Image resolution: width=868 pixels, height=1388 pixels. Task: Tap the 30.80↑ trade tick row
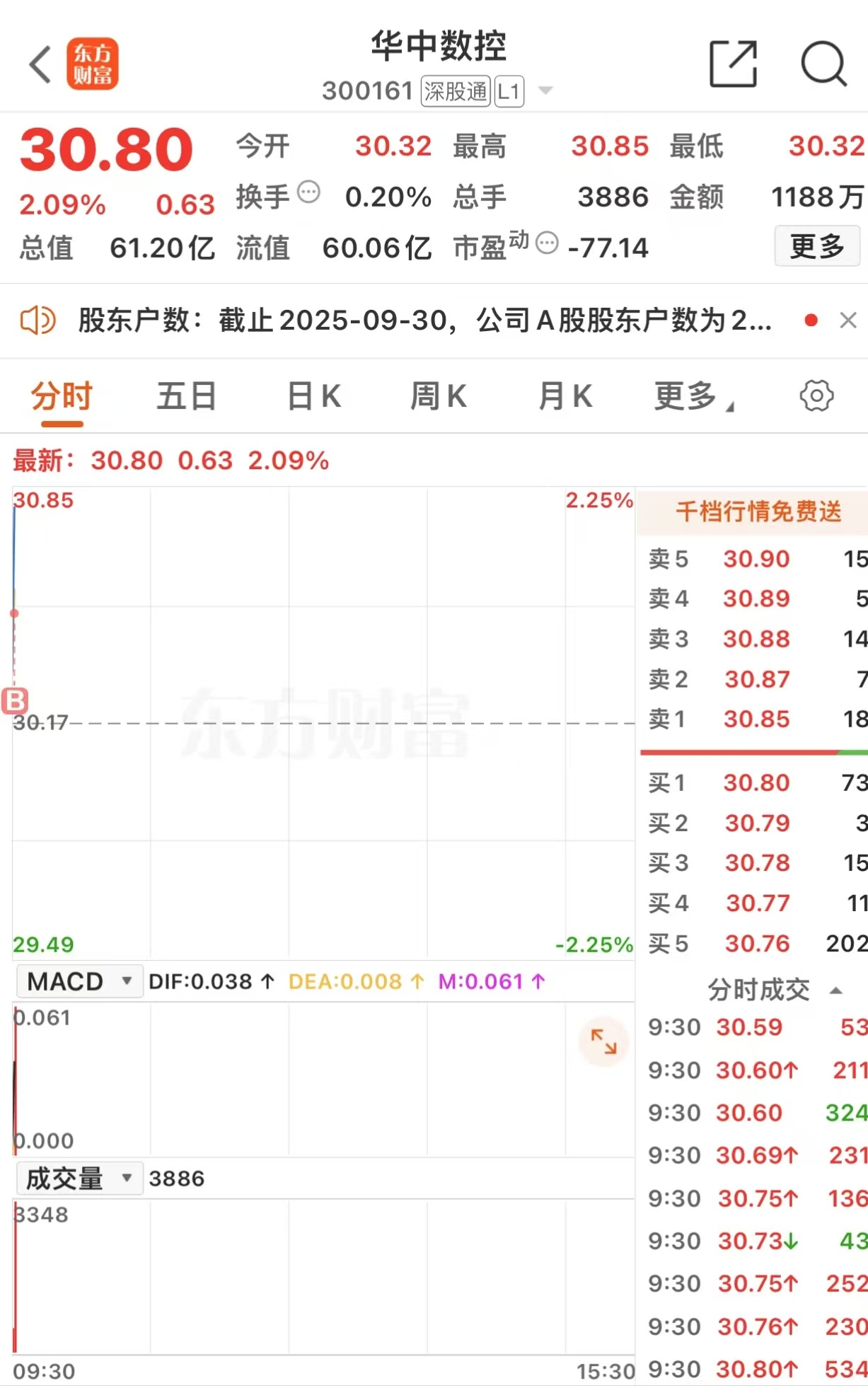point(754,1369)
